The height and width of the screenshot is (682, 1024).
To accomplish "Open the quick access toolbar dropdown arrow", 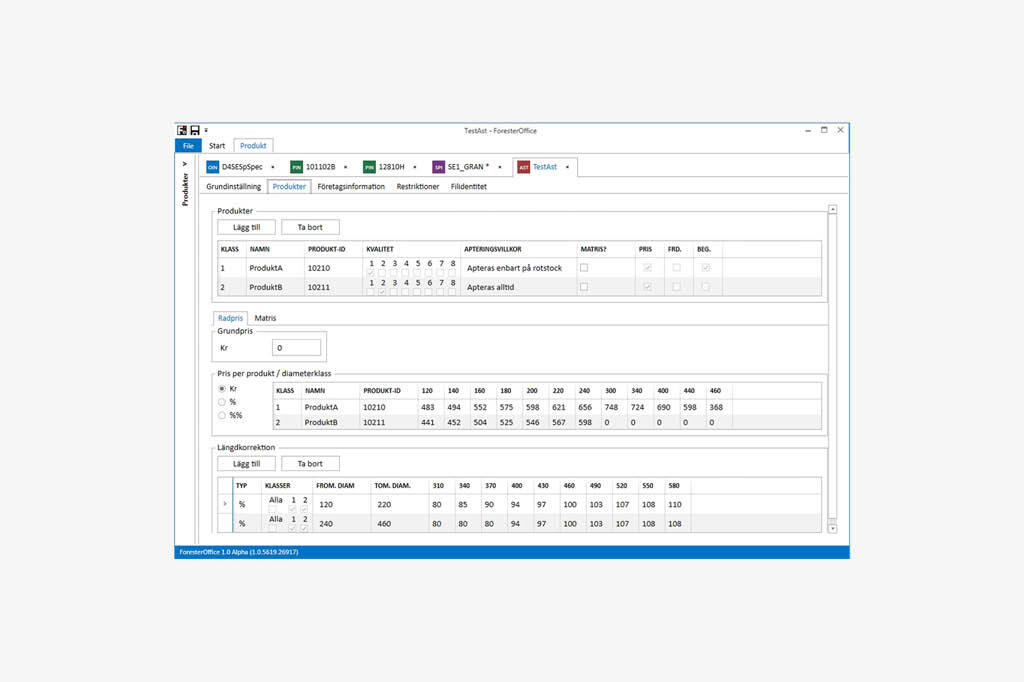I will click(x=206, y=130).
